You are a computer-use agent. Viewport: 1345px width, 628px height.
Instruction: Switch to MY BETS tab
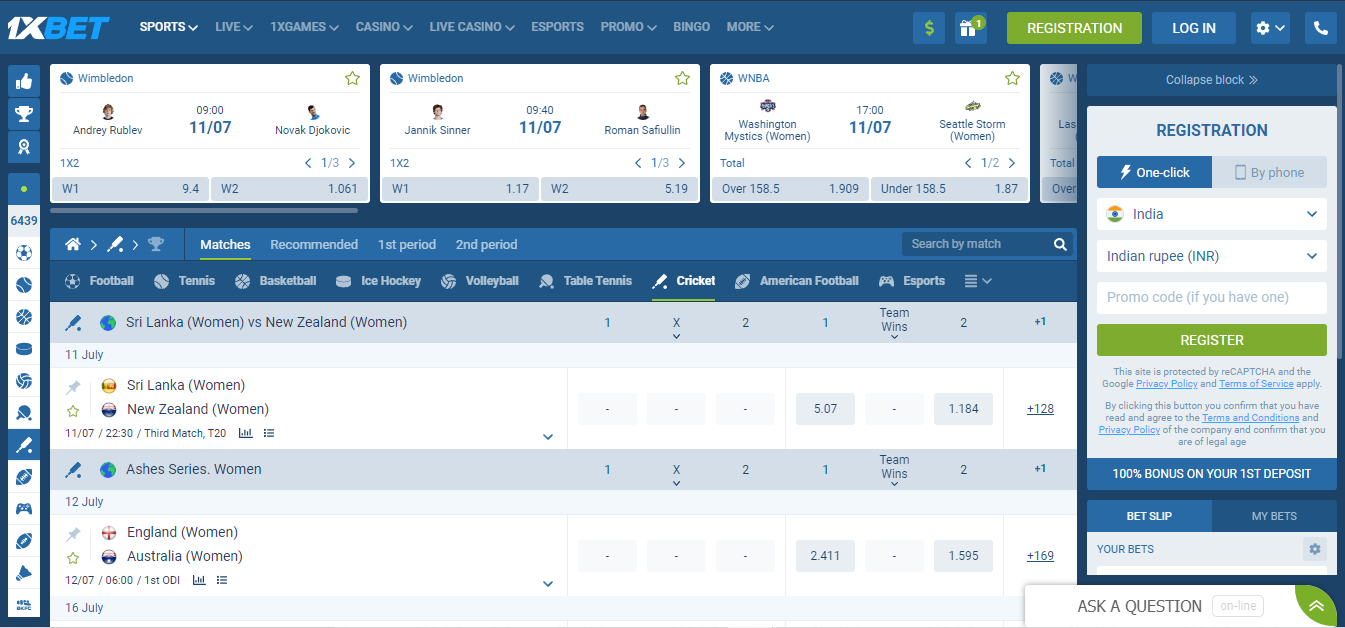click(1274, 516)
